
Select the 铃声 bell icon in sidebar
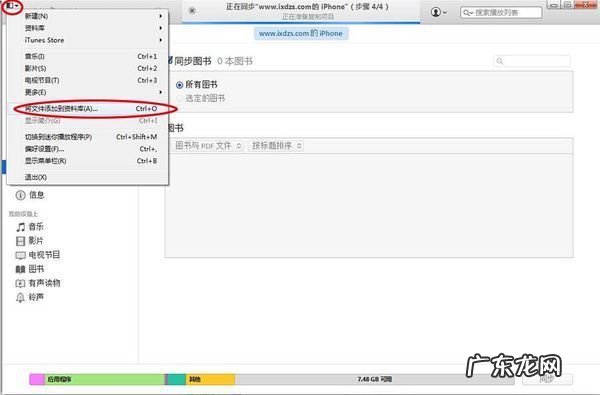(x=20, y=298)
